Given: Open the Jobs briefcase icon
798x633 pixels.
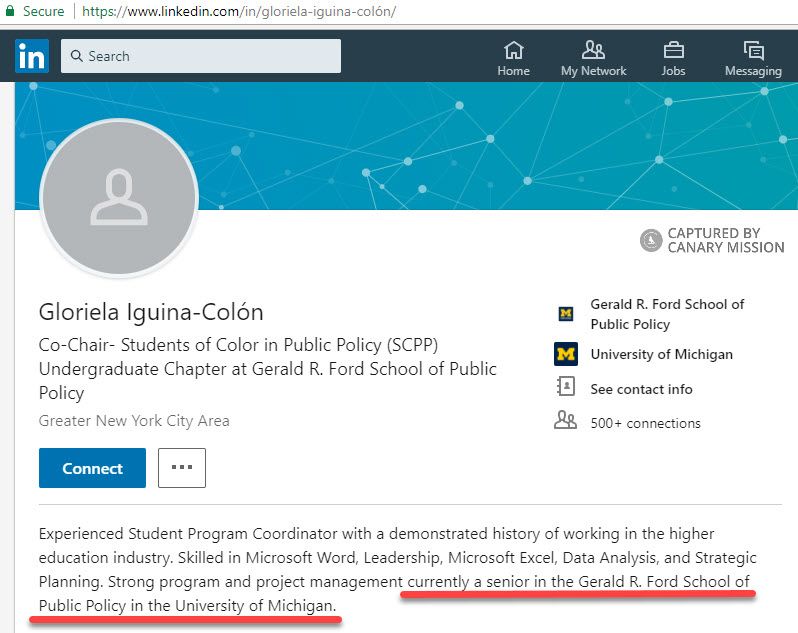Looking at the screenshot, I should pos(673,51).
